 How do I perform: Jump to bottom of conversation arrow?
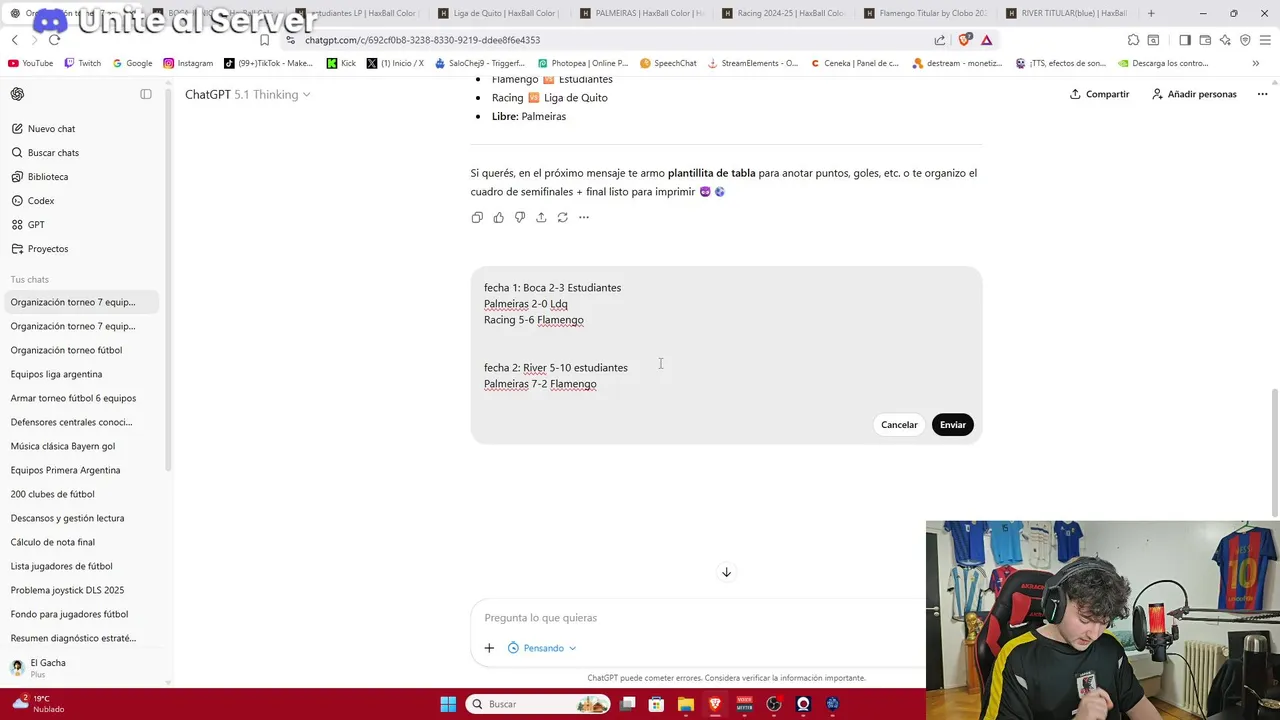pyautogui.click(x=726, y=572)
